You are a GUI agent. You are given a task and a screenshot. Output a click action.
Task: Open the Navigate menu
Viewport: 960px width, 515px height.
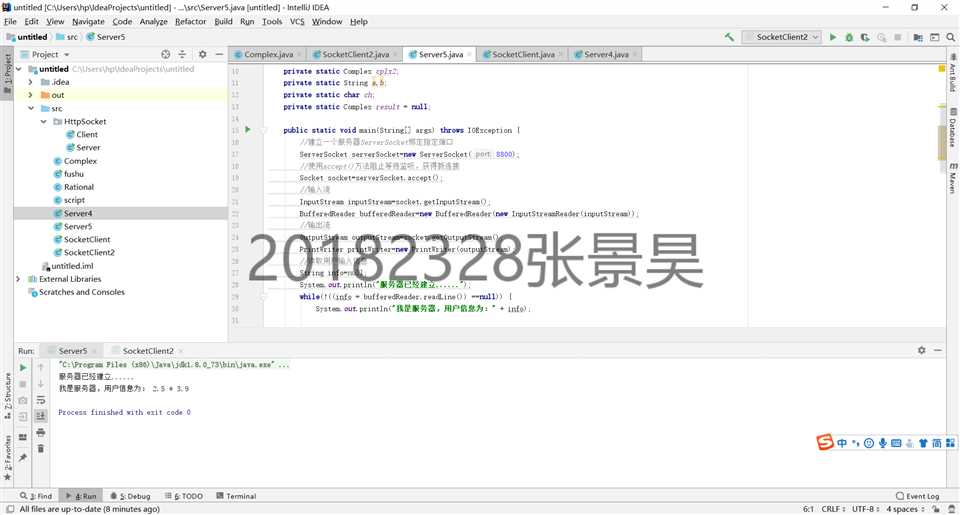coord(88,21)
